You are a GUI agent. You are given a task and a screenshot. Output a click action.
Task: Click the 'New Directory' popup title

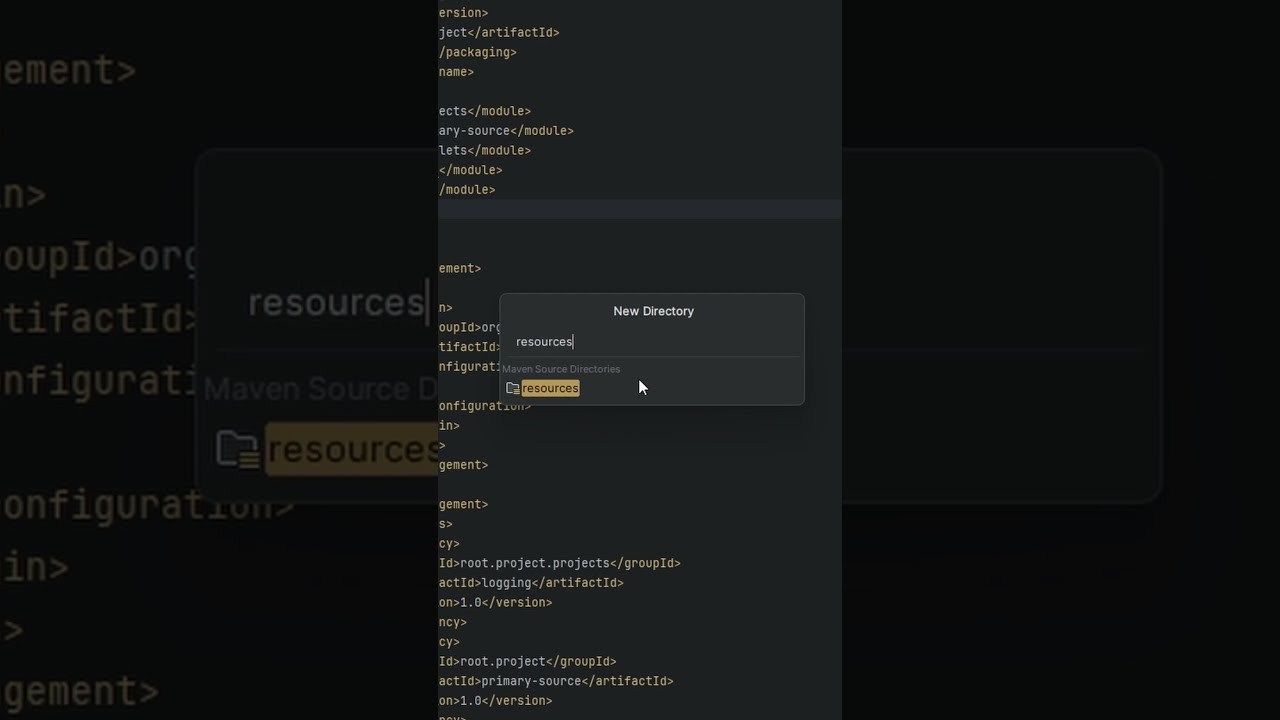click(653, 311)
